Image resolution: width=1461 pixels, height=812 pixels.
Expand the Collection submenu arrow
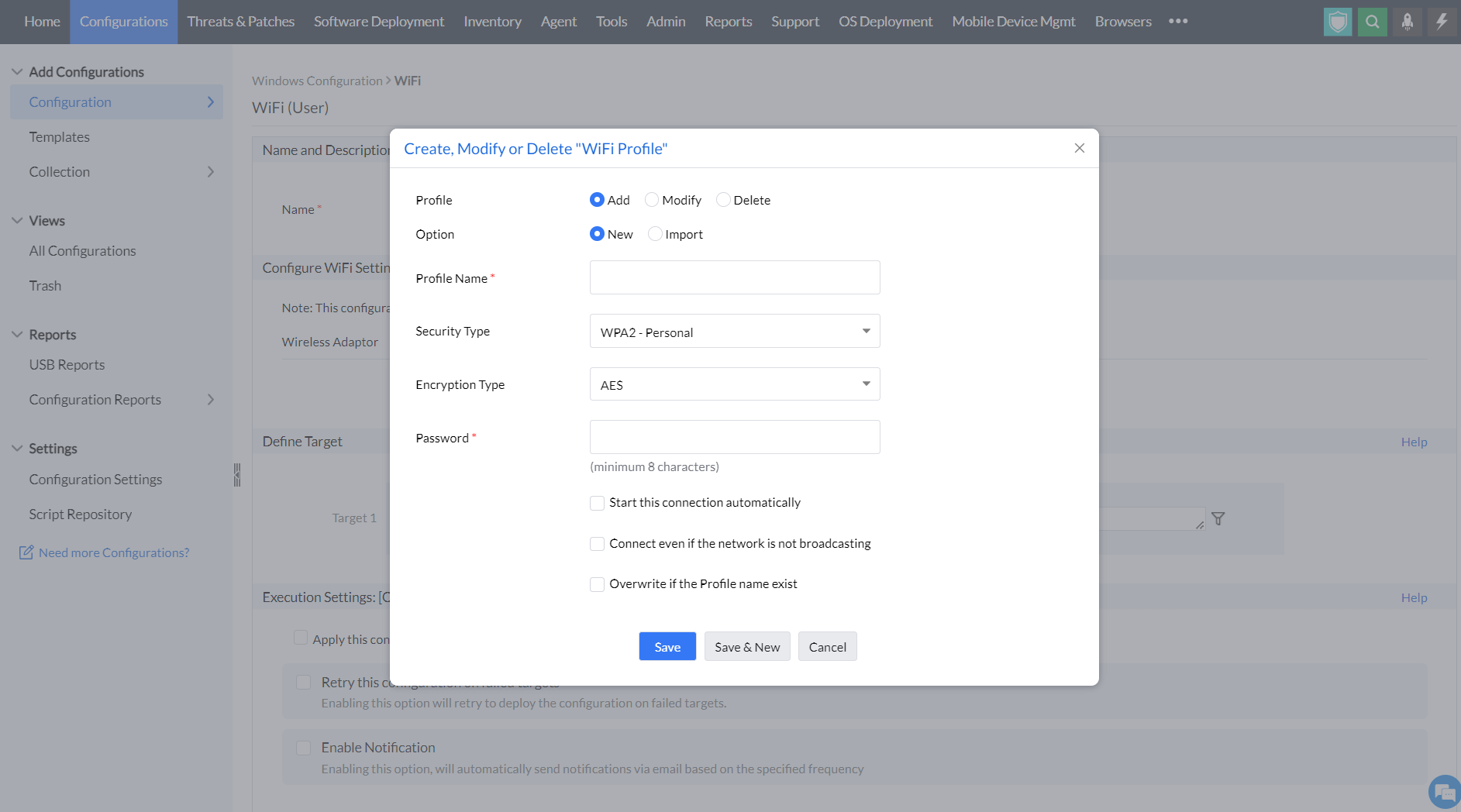pos(210,172)
